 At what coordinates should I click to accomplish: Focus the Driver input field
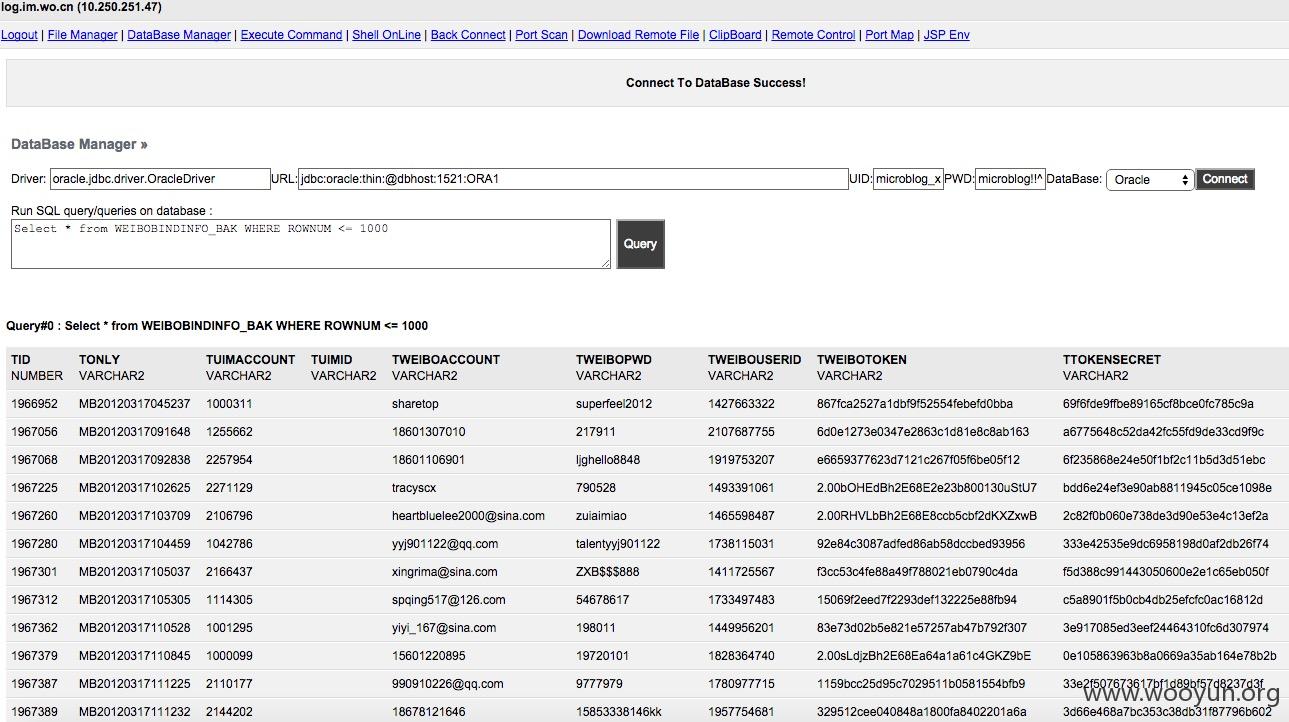coord(160,179)
